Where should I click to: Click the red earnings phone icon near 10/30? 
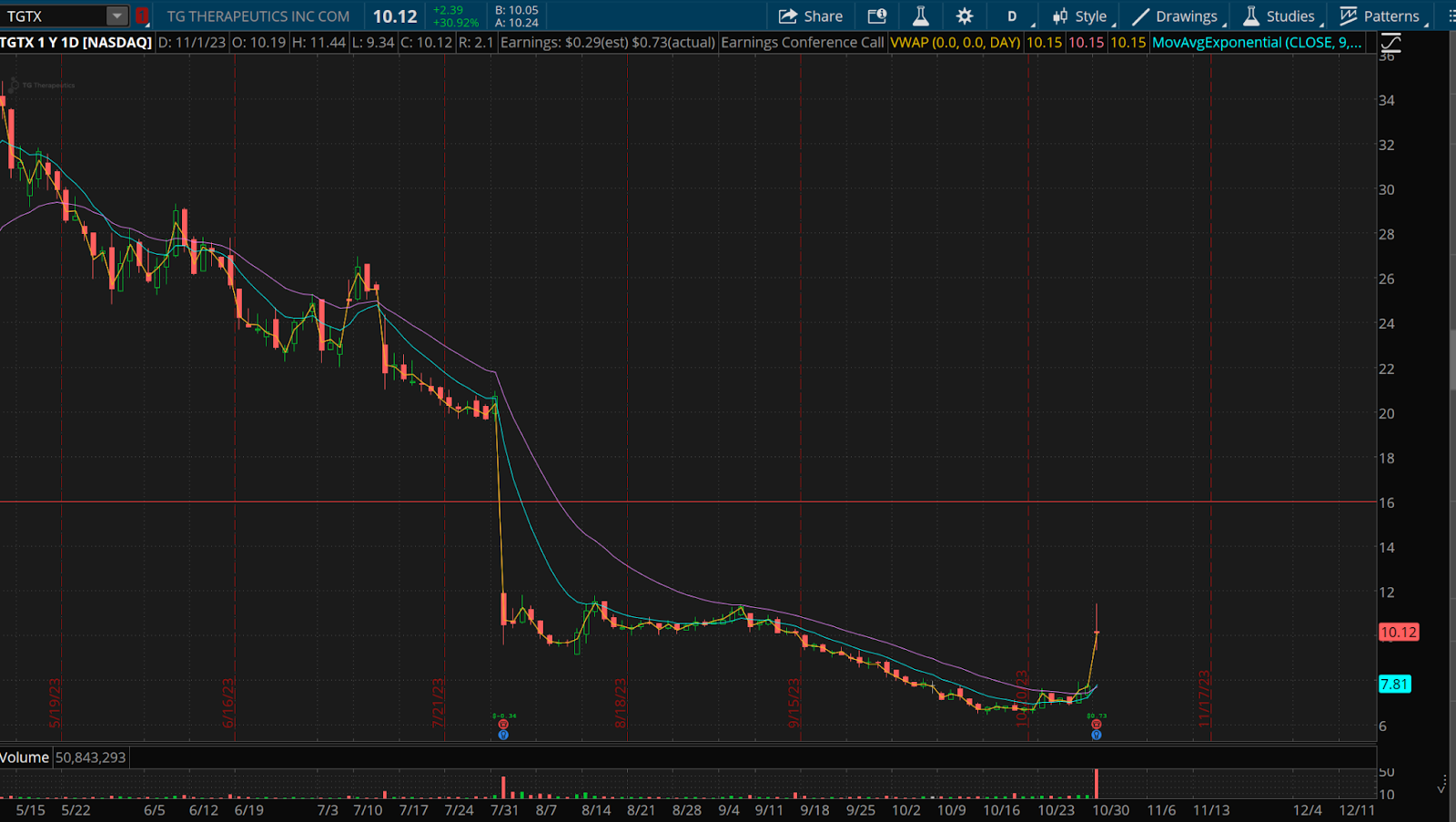(1097, 725)
